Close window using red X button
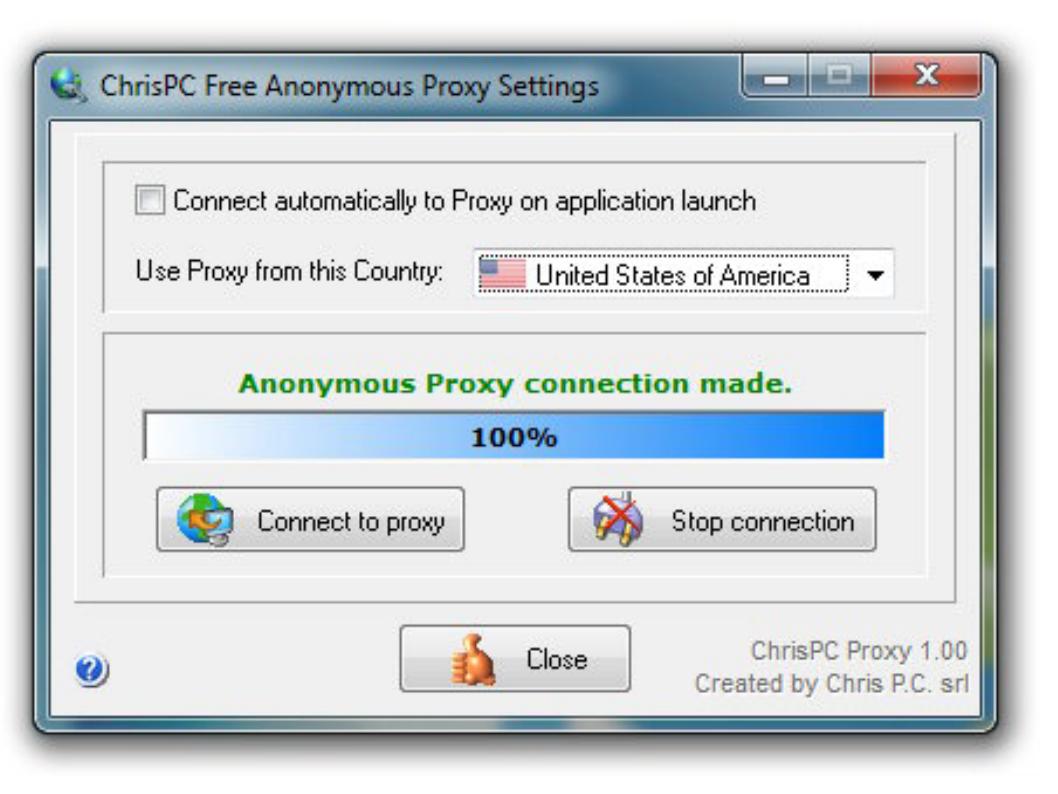 coord(926,77)
